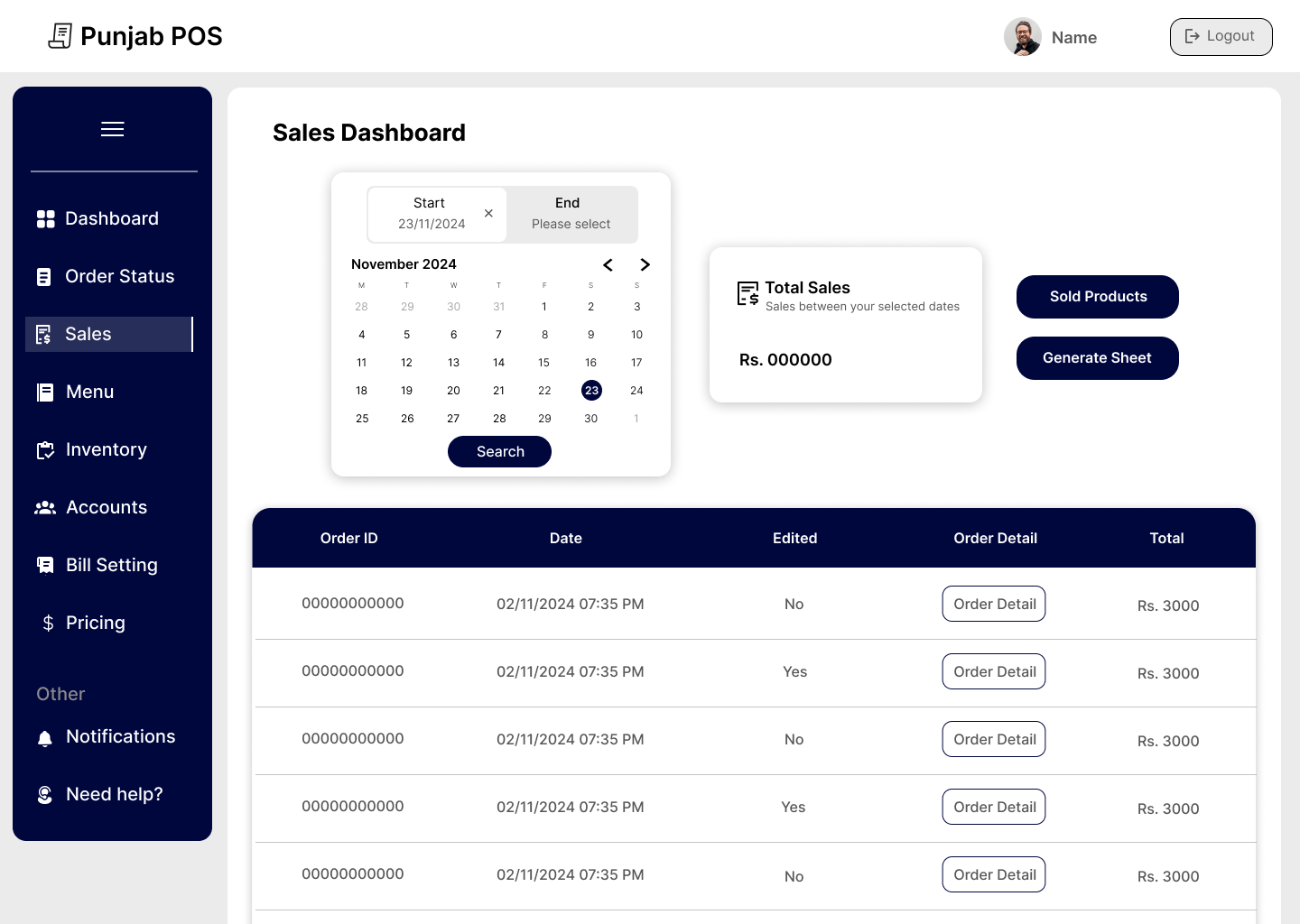
Task: Click the Order ID column header
Action: pyautogui.click(x=349, y=539)
